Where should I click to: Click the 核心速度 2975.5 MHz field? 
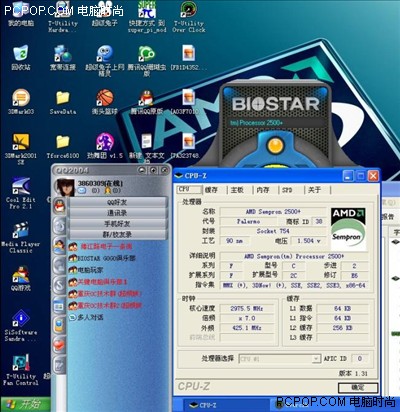[247, 308]
